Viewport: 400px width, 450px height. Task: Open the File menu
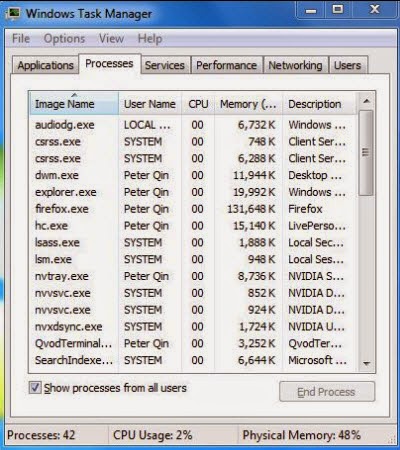point(21,38)
